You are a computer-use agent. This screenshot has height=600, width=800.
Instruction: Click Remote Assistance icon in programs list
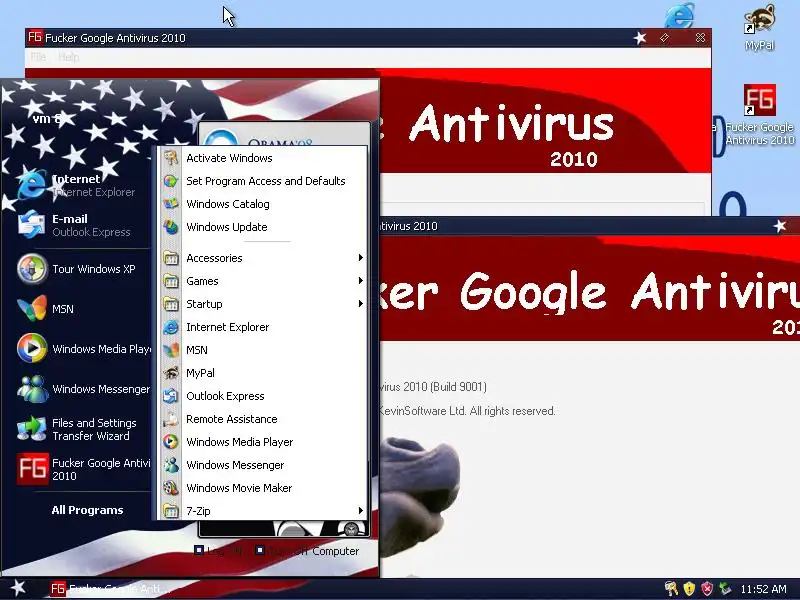pos(171,419)
